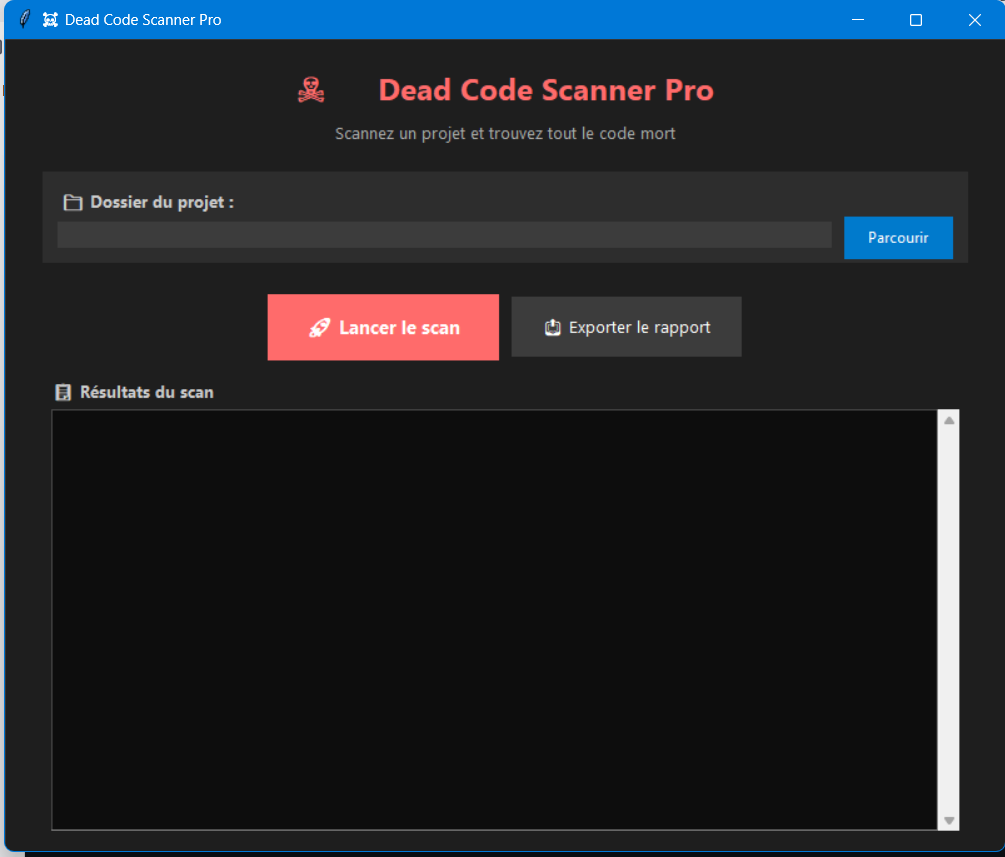Focus the project folder path field
1005x857 pixels.
point(444,235)
